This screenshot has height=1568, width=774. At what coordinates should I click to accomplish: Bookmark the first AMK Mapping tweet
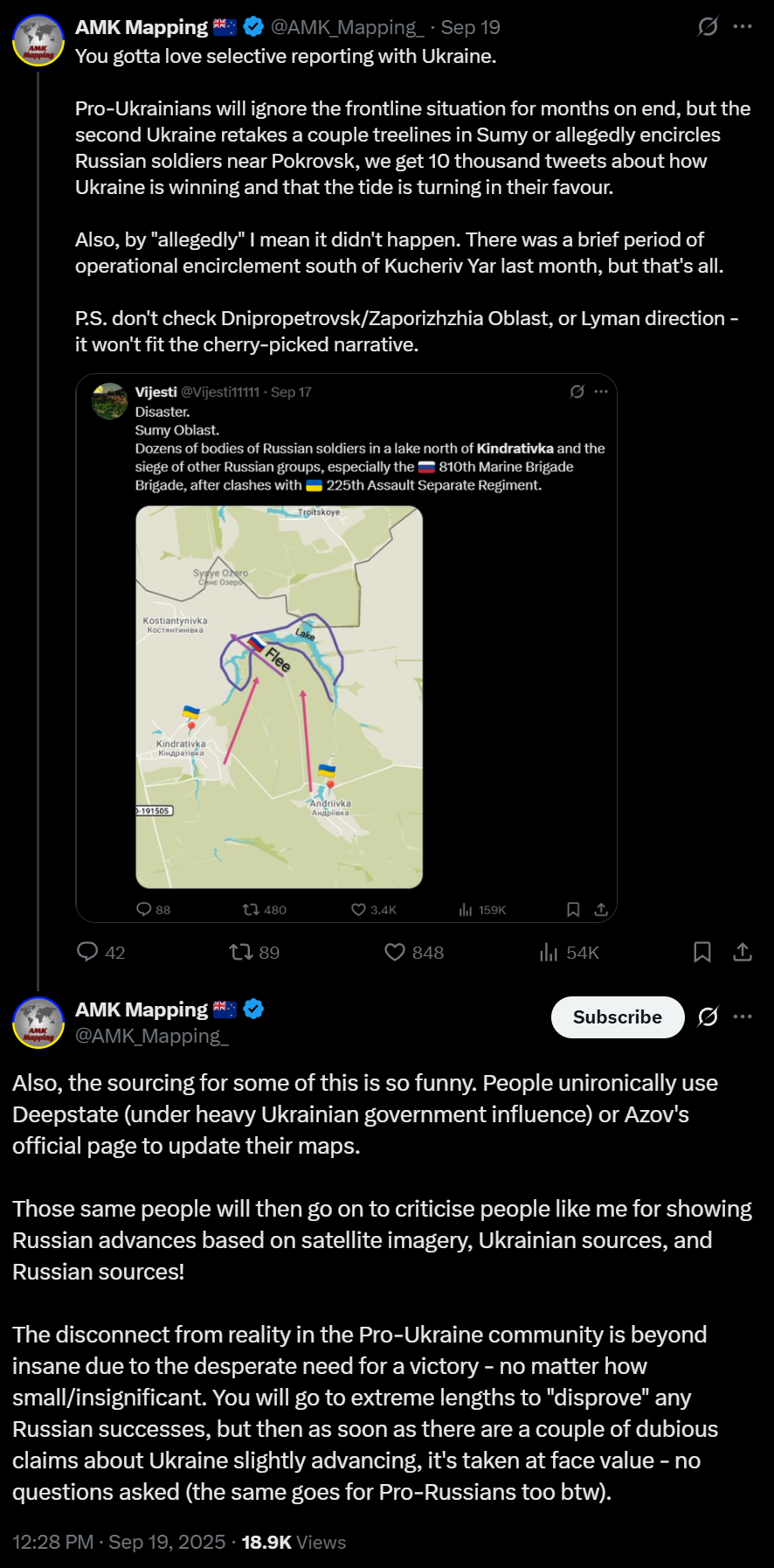pos(701,952)
